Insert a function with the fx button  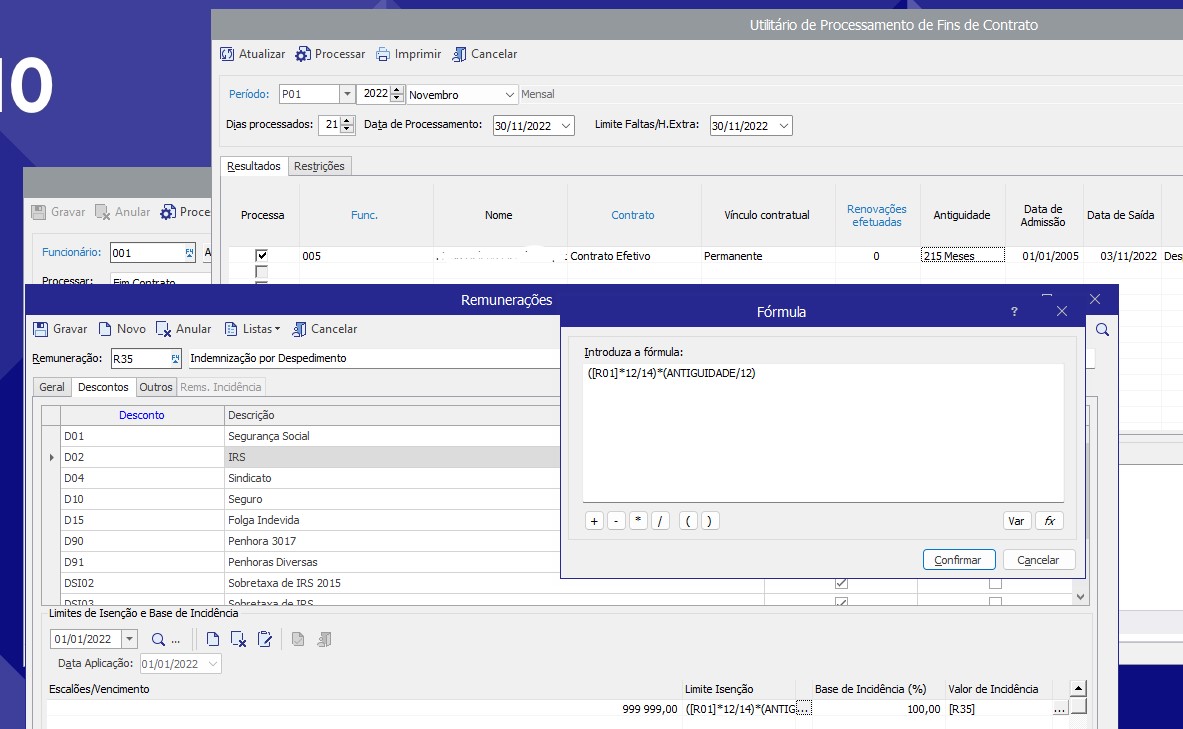1049,521
